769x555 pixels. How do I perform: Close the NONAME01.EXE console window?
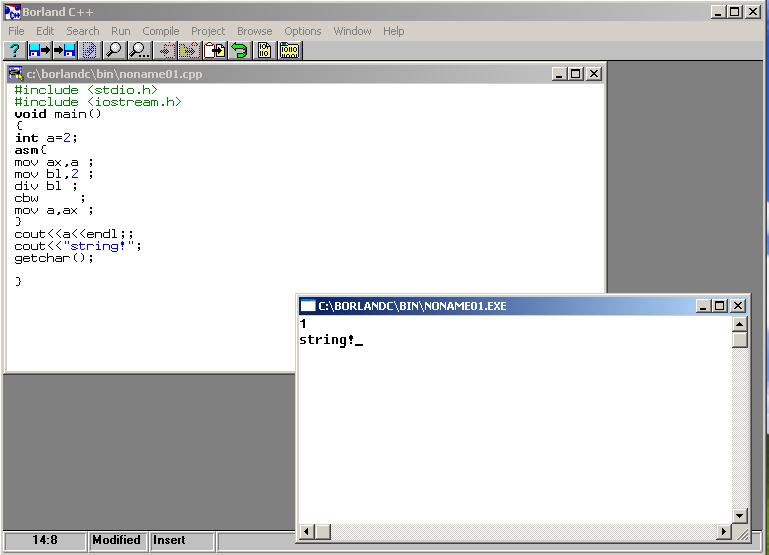point(738,306)
